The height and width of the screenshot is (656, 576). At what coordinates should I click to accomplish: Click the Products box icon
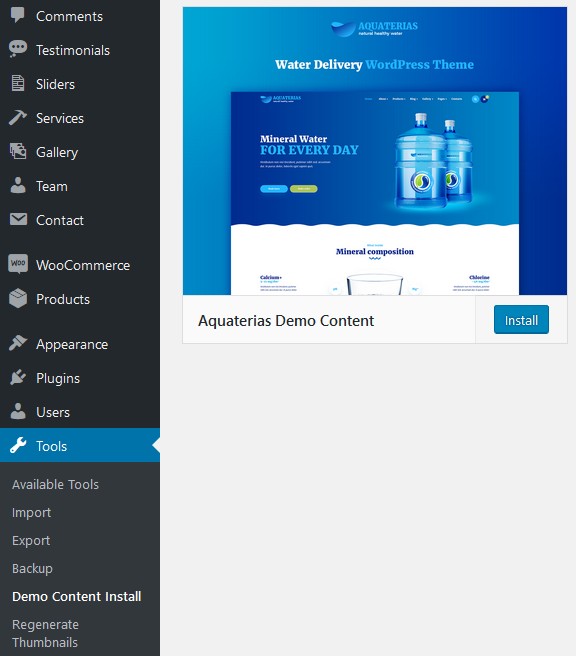pyautogui.click(x=18, y=298)
